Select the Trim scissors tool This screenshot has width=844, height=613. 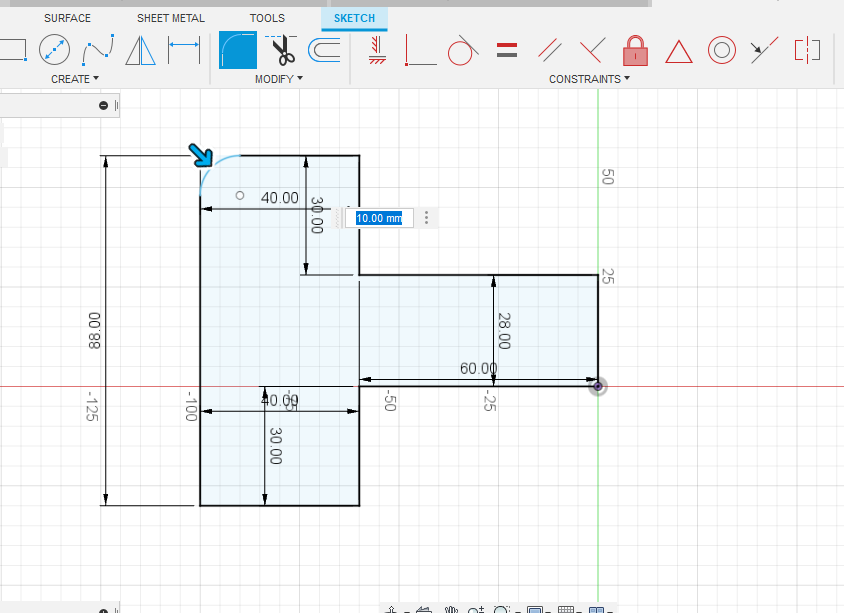pos(281,49)
